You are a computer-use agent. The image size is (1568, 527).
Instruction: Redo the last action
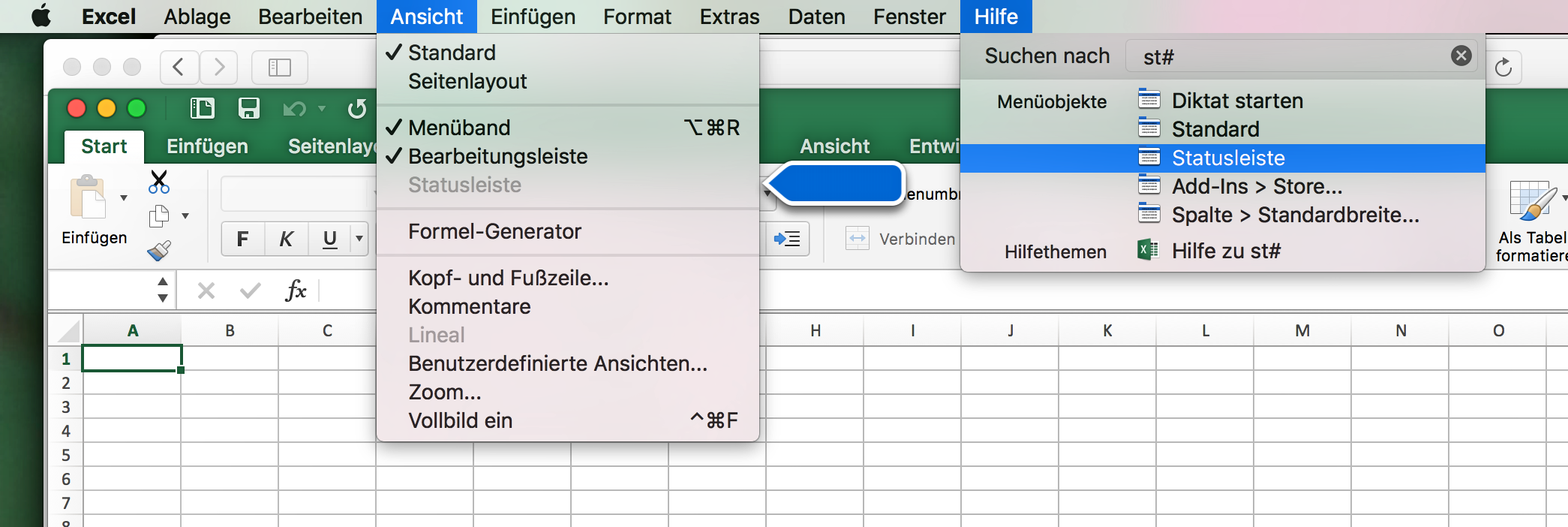tap(357, 110)
